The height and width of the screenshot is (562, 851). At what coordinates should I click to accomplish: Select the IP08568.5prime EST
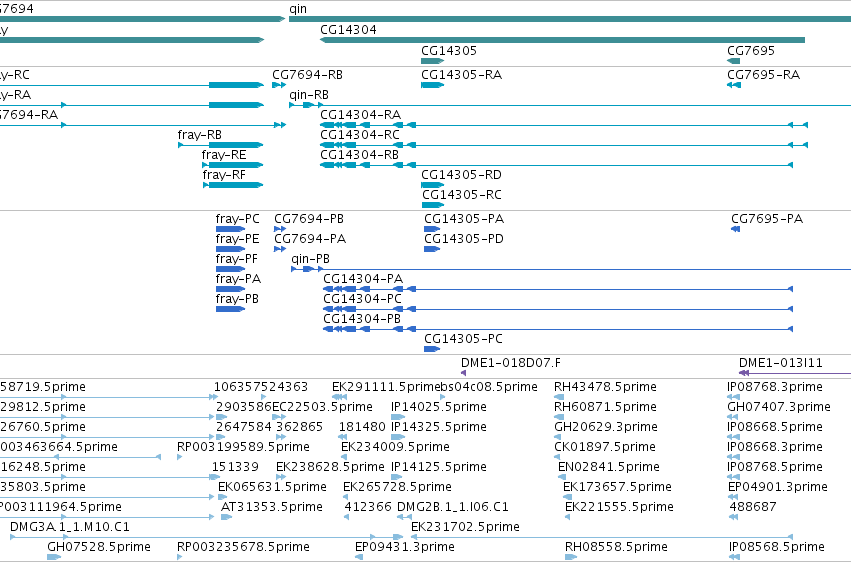(734, 557)
